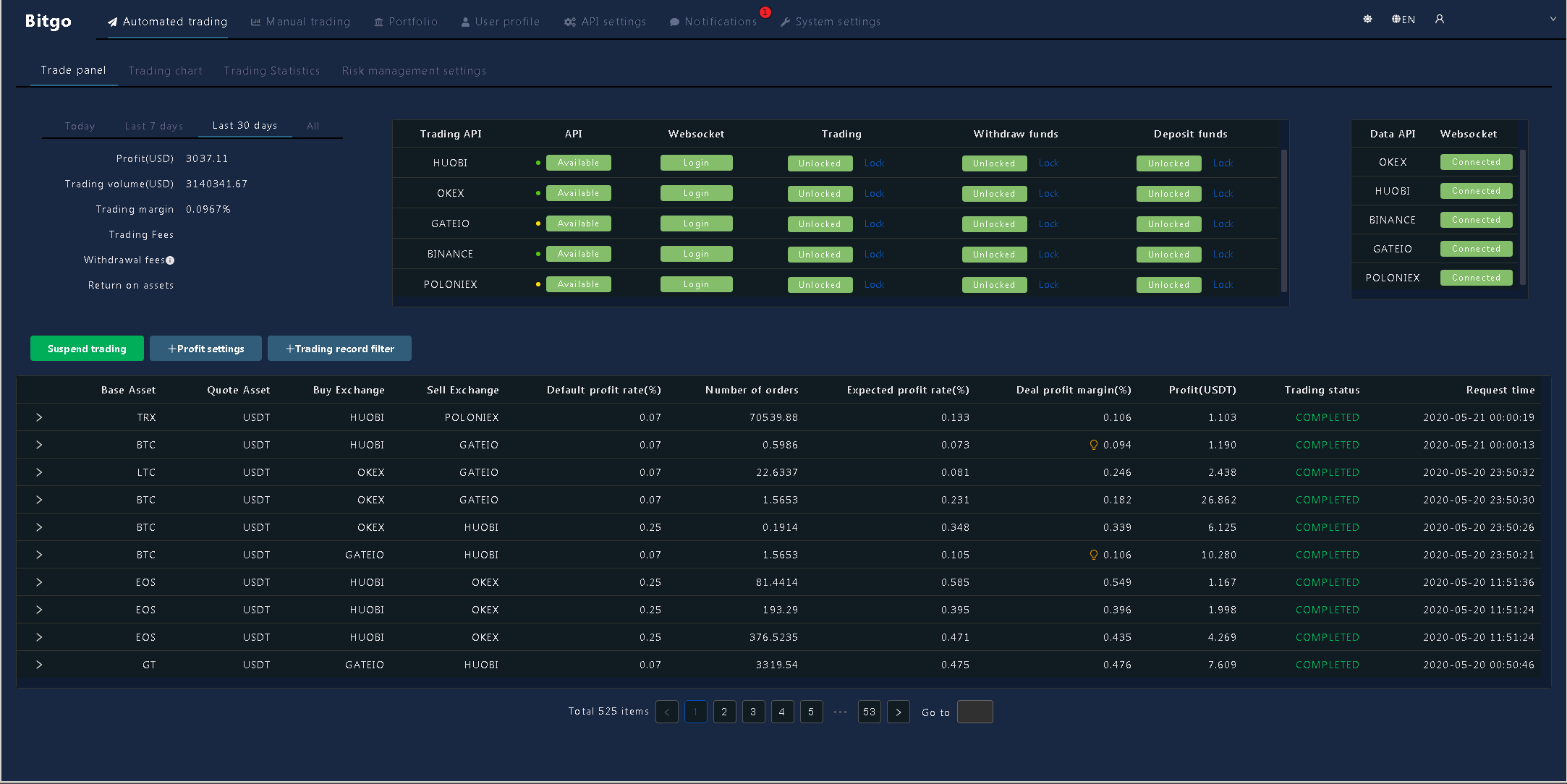Image resolution: width=1567 pixels, height=784 pixels.
Task: Select the Today period tab
Action: coord(80,126)
